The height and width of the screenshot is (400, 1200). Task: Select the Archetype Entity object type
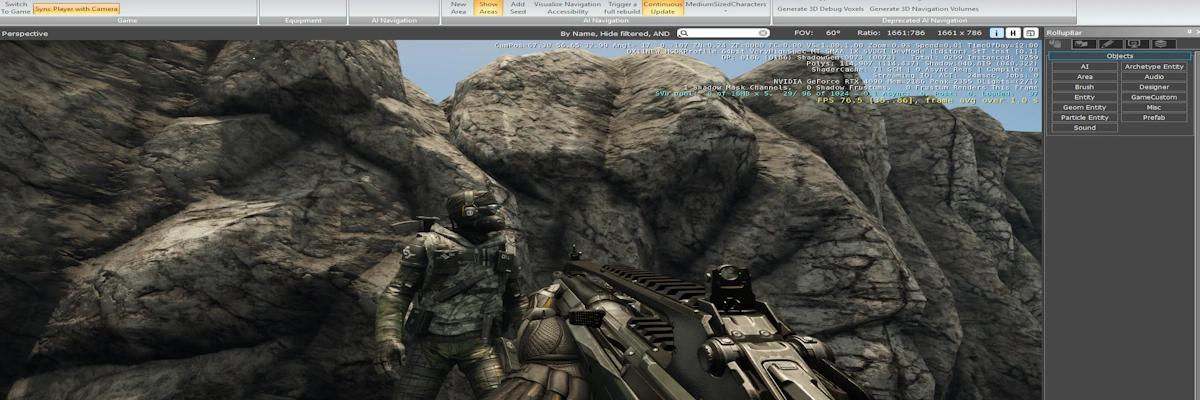(x=1153, y=66)
